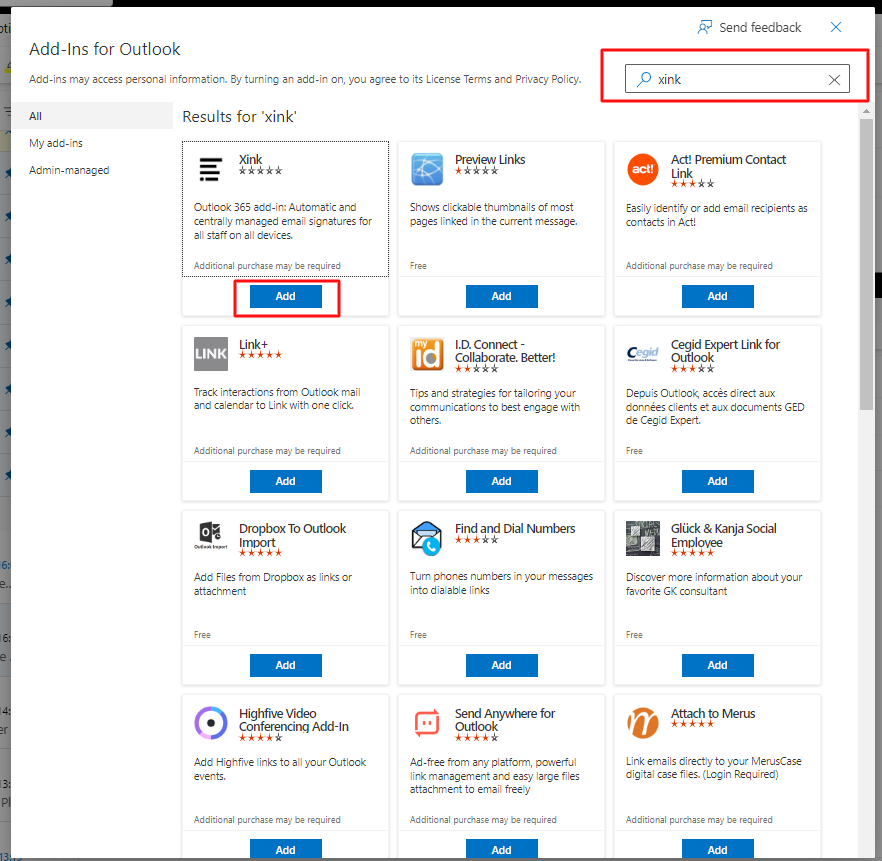
Task: Click the Dropbox description "Add Files from Dropbox"
Action: click(x=273, y=584)
